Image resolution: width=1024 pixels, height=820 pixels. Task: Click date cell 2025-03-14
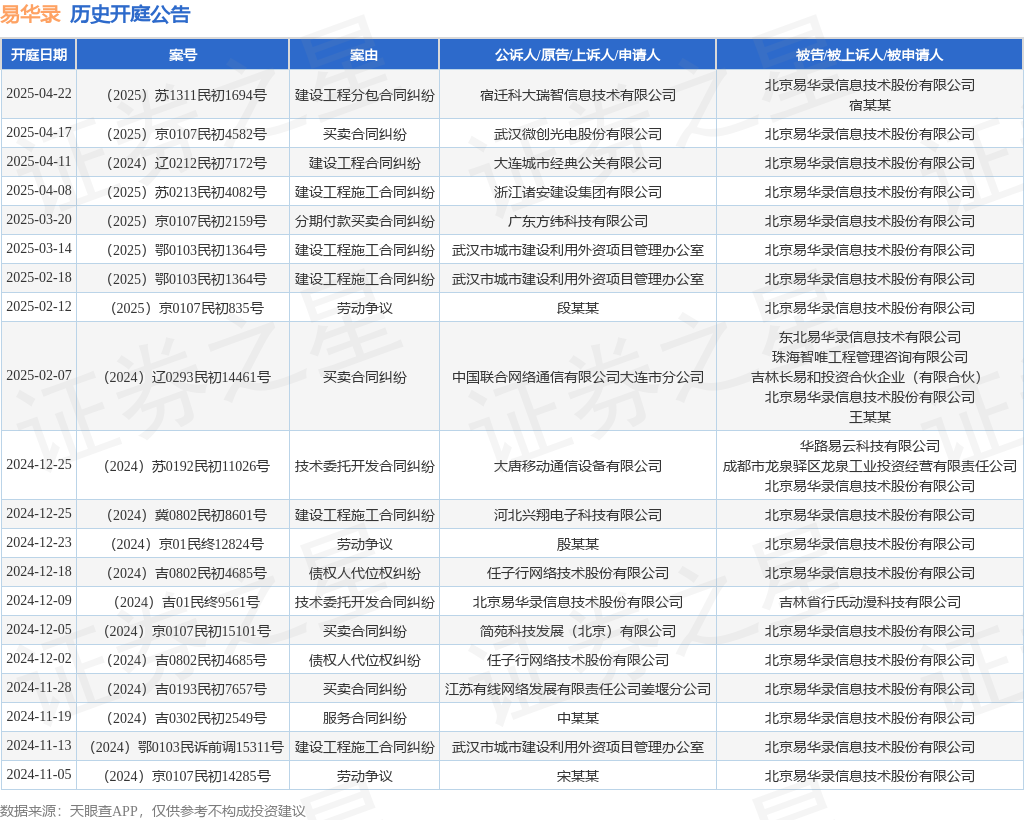[39, 248]
